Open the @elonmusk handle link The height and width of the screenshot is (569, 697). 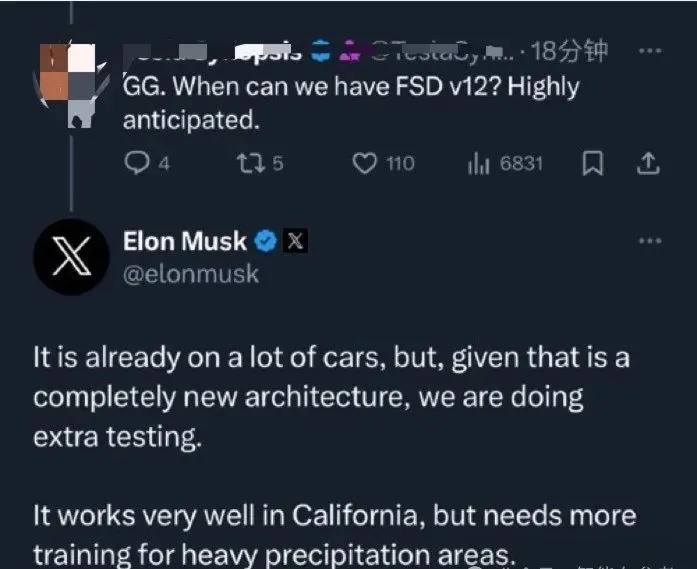click(x=191, y=273)
